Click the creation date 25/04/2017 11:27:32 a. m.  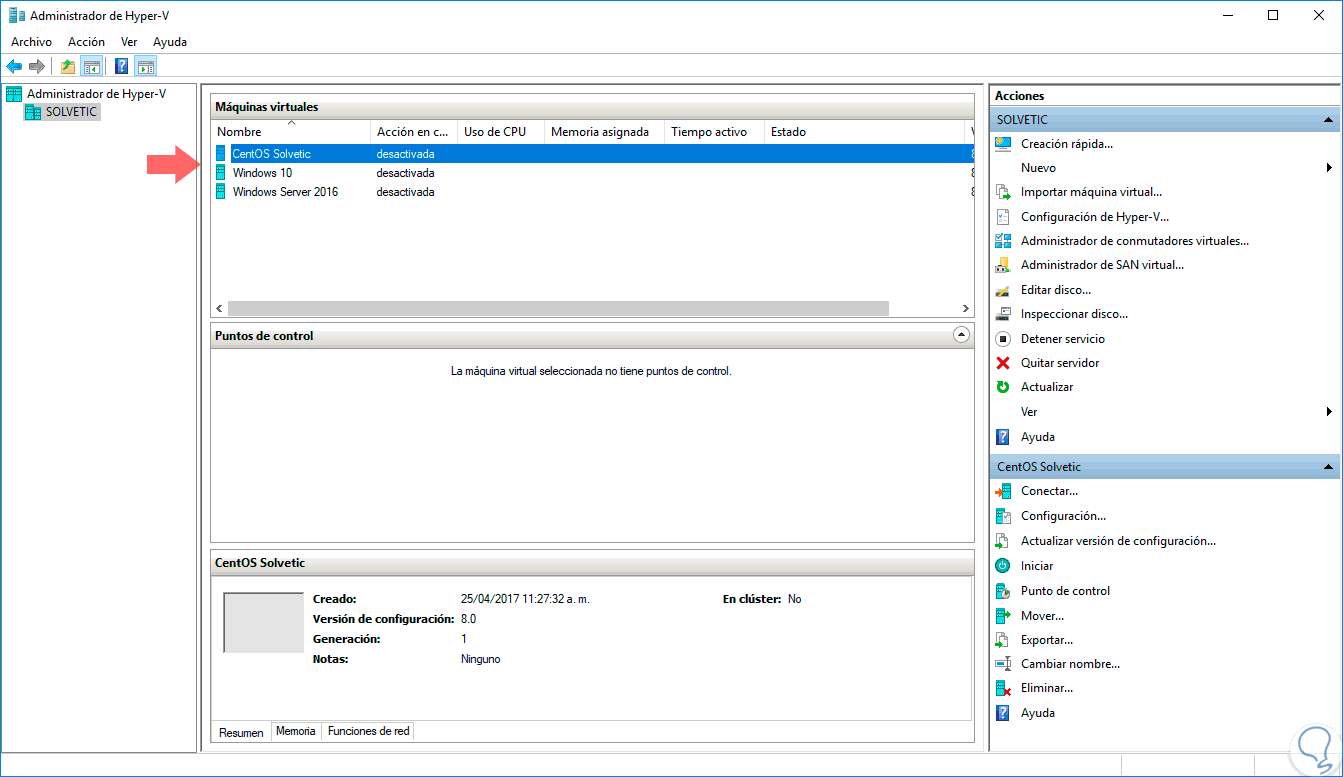525,599
